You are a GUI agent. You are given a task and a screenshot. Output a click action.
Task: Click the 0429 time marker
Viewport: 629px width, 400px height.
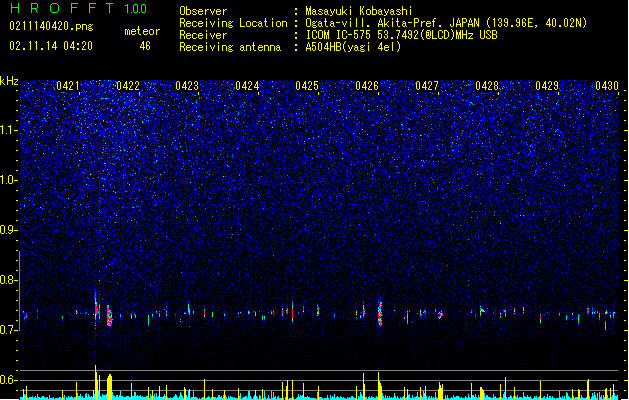point(547,86)
